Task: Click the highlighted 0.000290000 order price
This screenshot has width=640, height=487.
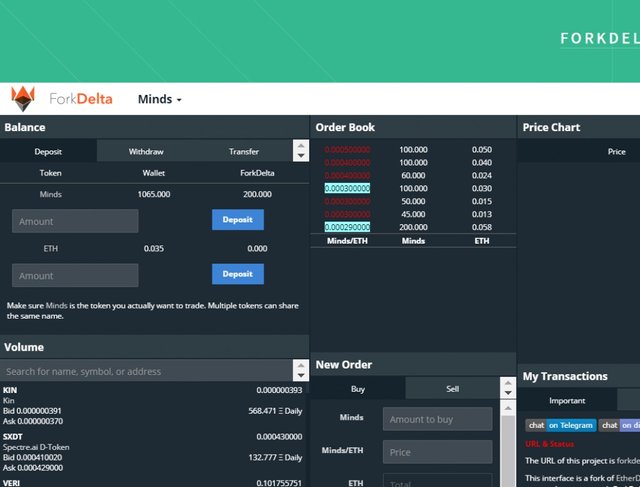Action: (347, 227)
